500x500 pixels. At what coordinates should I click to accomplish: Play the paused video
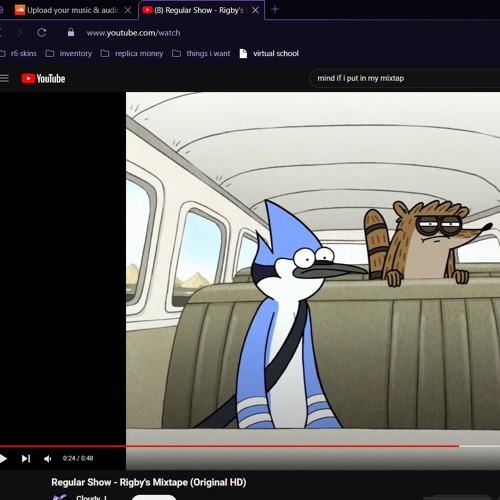point(3,459)
